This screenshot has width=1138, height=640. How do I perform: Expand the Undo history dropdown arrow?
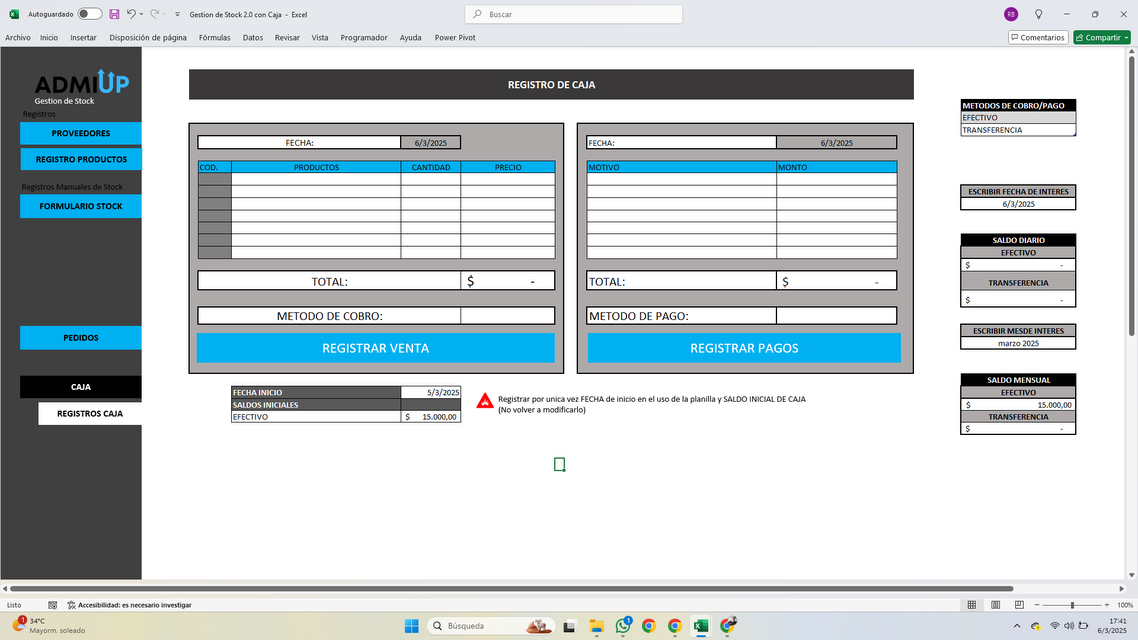[141, 14]
